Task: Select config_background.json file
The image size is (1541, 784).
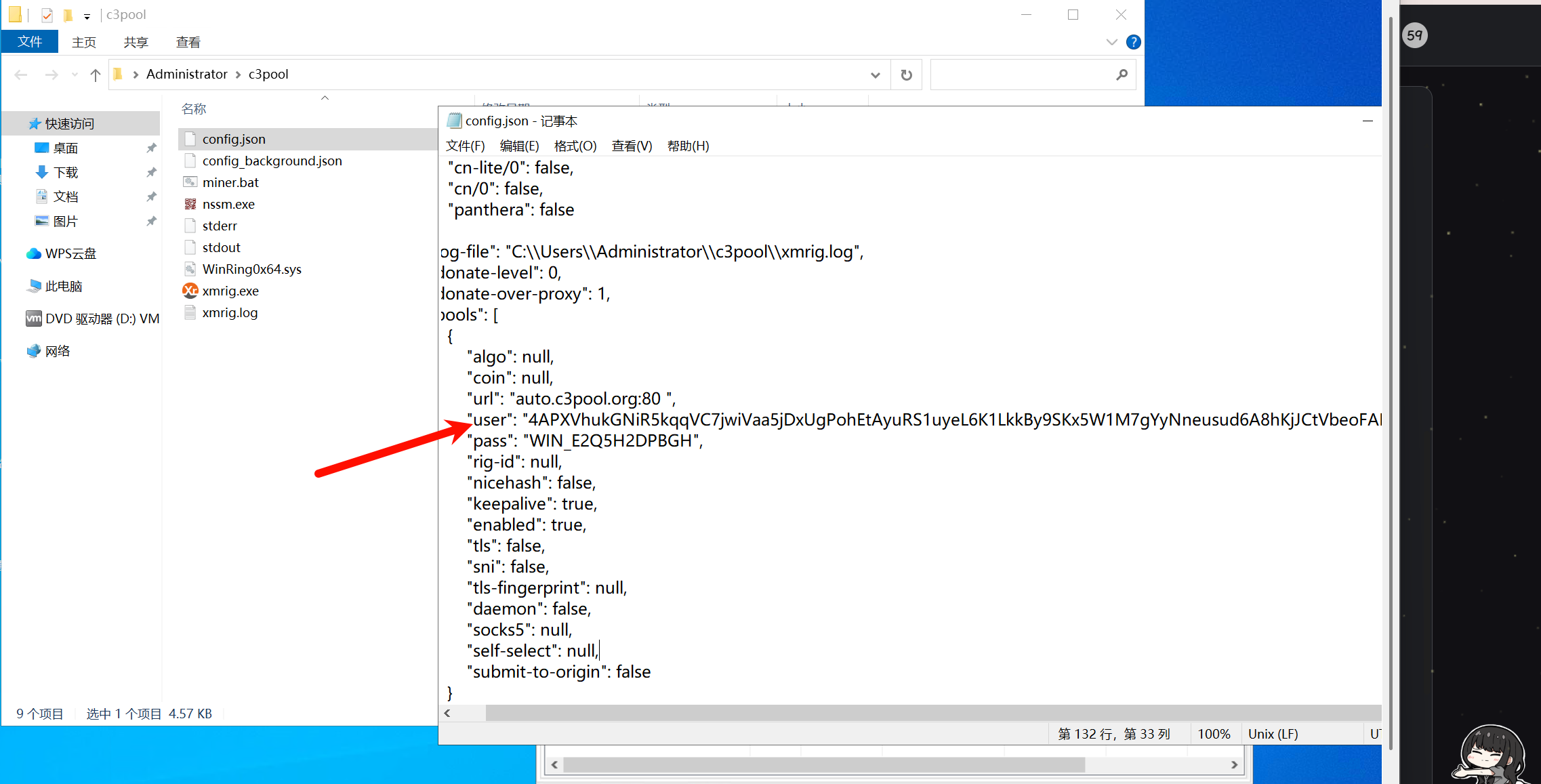Action: pos(272,161)
